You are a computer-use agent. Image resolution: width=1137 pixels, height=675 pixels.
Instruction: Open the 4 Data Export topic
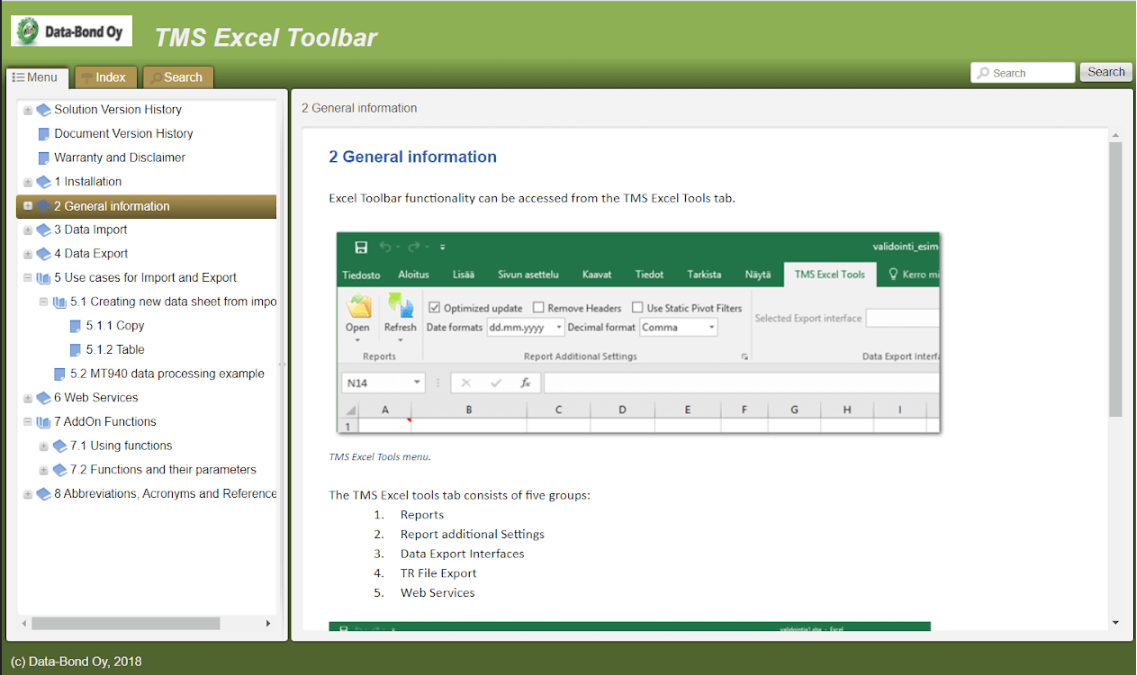96,254
